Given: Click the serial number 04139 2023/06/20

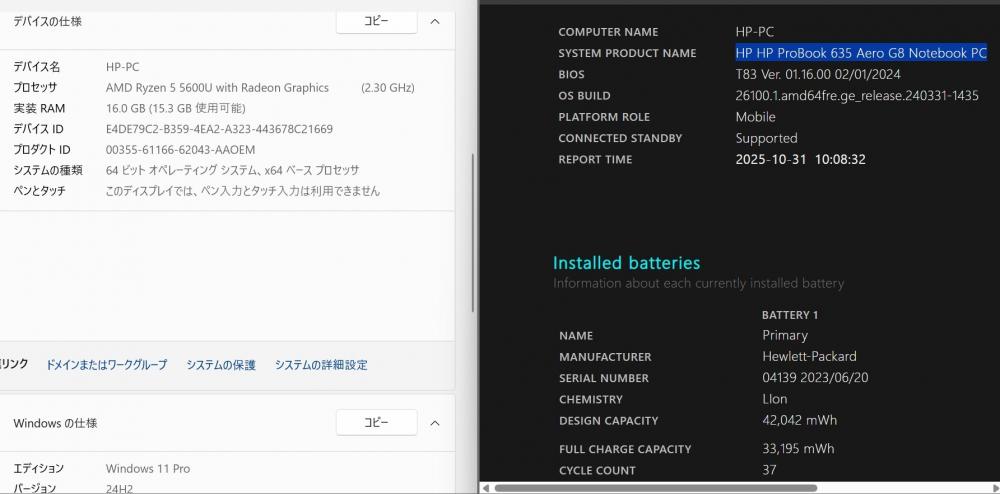Looking at the screenshot, I should (815, 378).
